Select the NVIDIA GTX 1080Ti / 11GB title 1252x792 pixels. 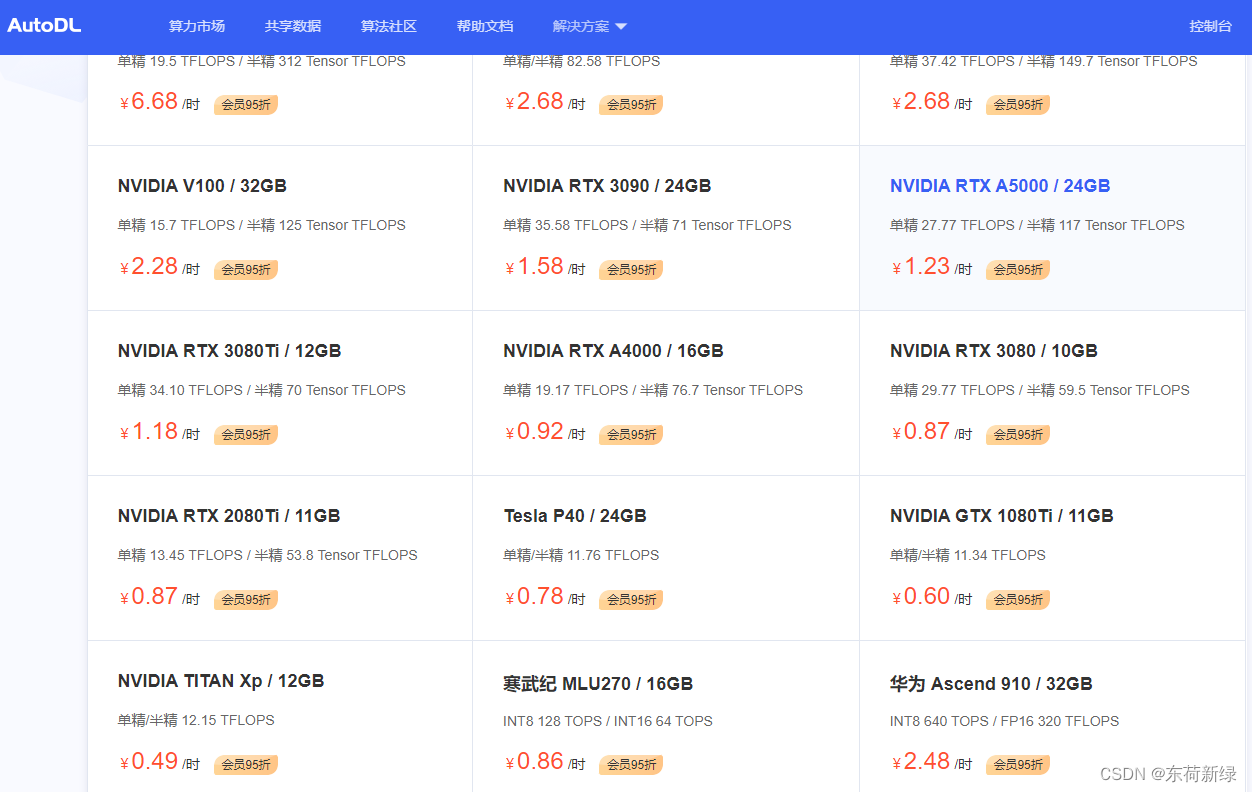click(1002, 516)
